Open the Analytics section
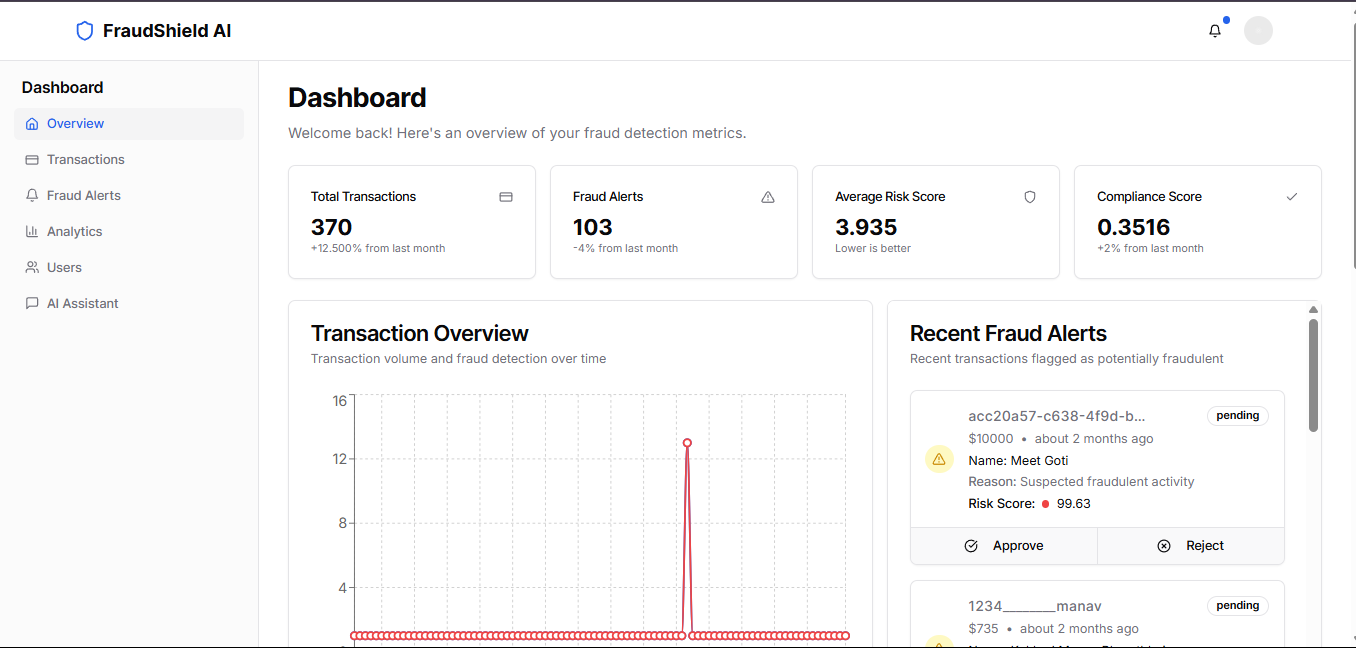 (x=129, y=232)
